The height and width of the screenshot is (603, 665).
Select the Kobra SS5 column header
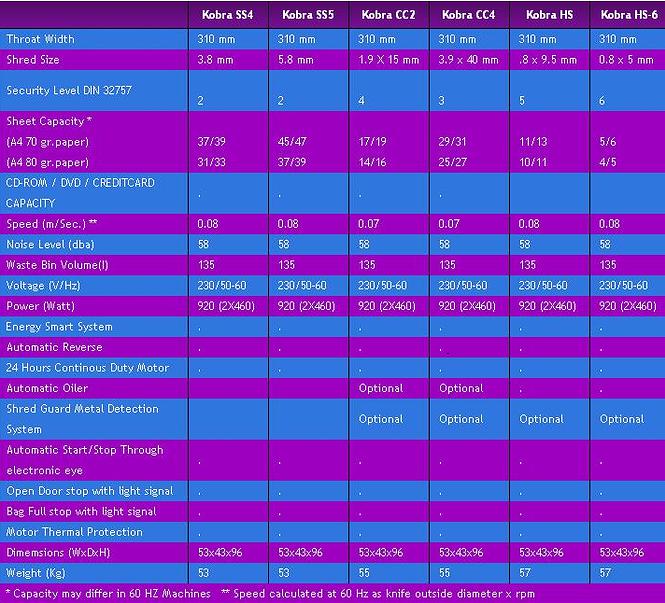(306, 14)
